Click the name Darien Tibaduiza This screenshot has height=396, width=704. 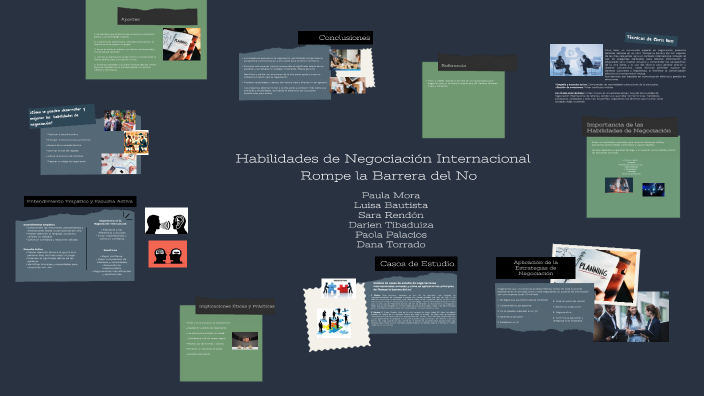[x=391, y=225]
